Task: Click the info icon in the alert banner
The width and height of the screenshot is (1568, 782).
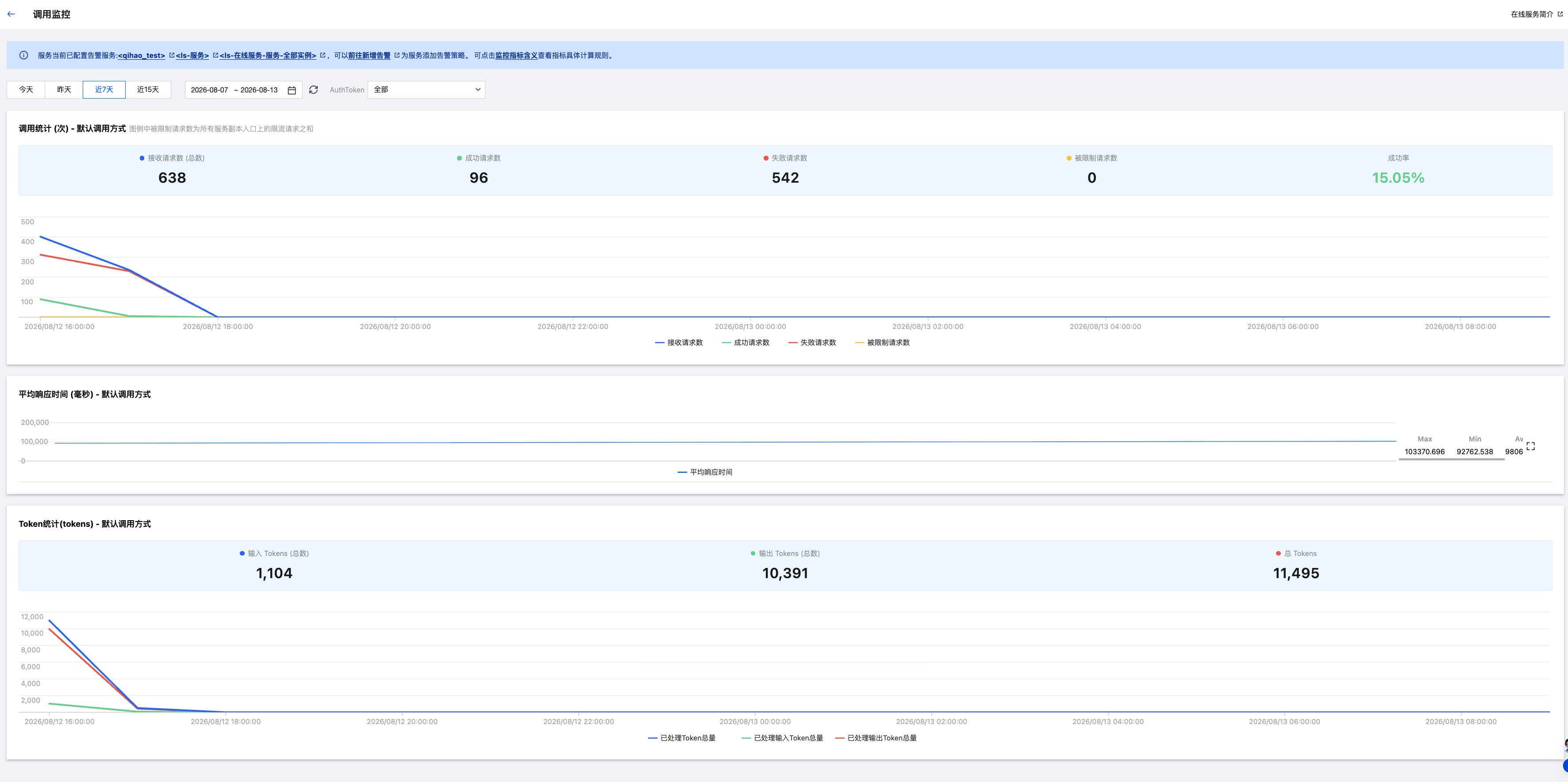Action: [x=24, y=55]
